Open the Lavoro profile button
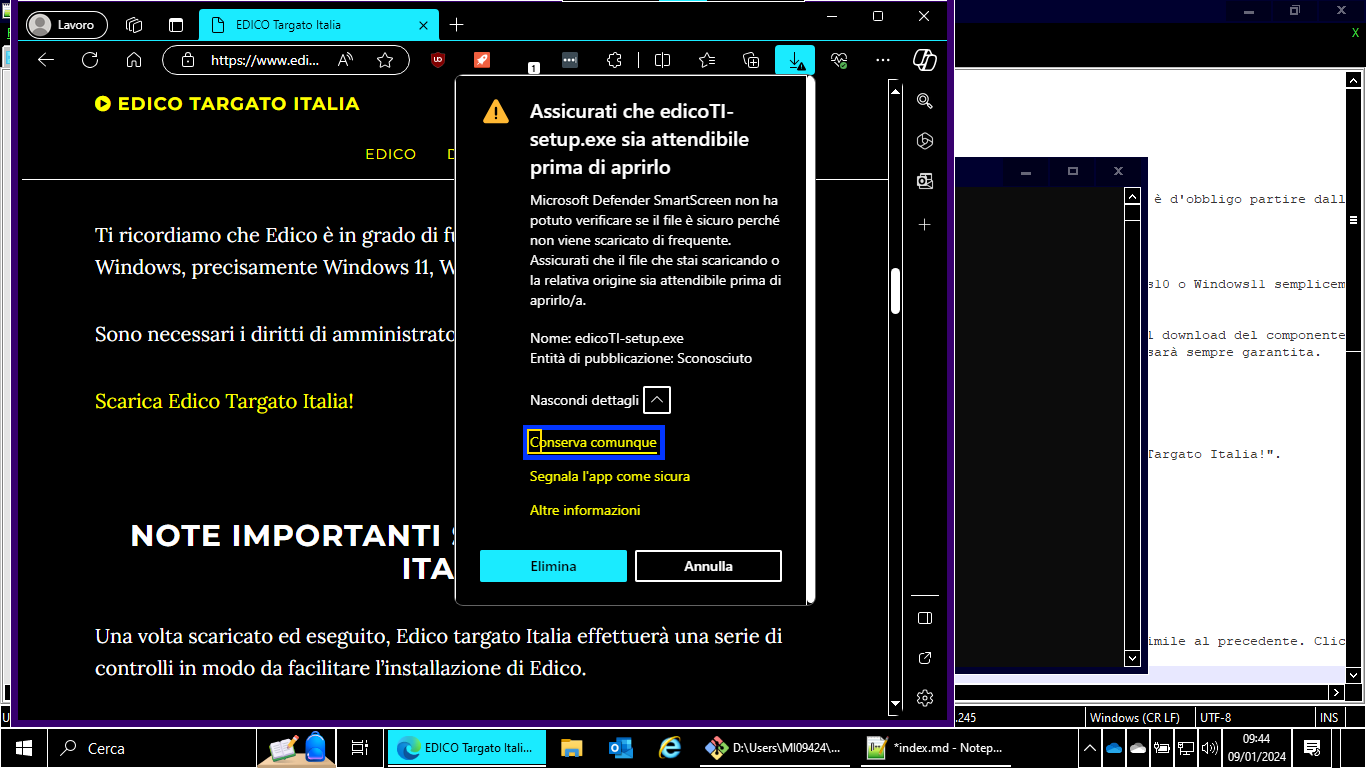The width and height of the screenshot is (1366, 768). (67, 24)
